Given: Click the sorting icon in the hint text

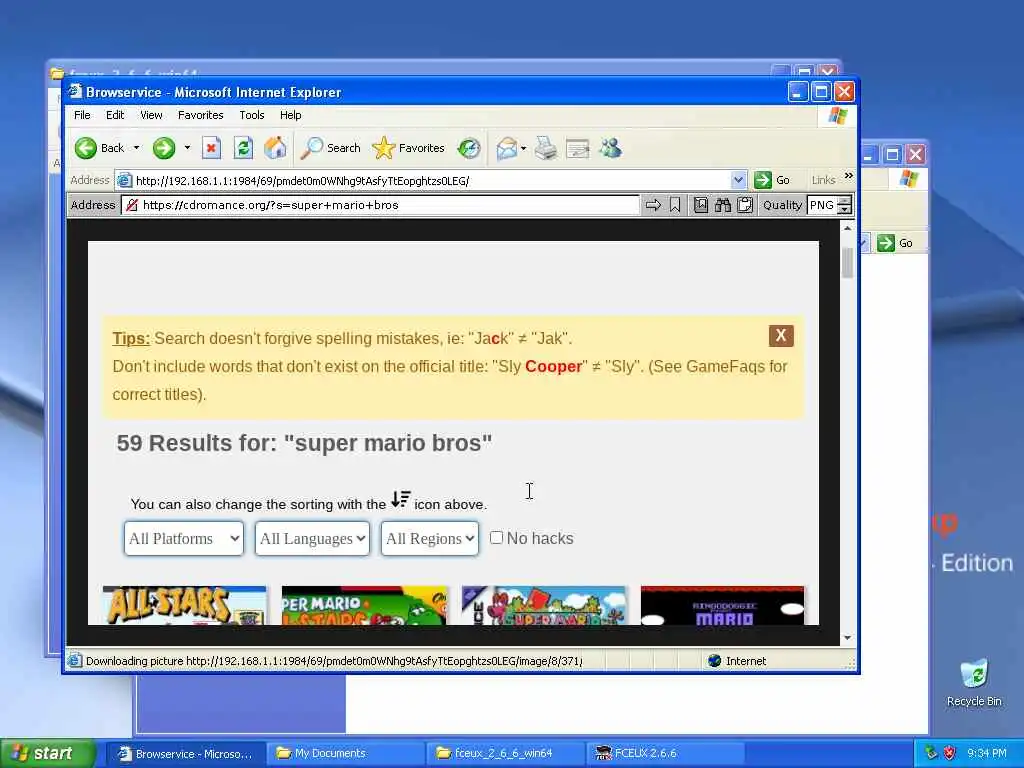Looking at the screenshot, I should pos(400,500).
